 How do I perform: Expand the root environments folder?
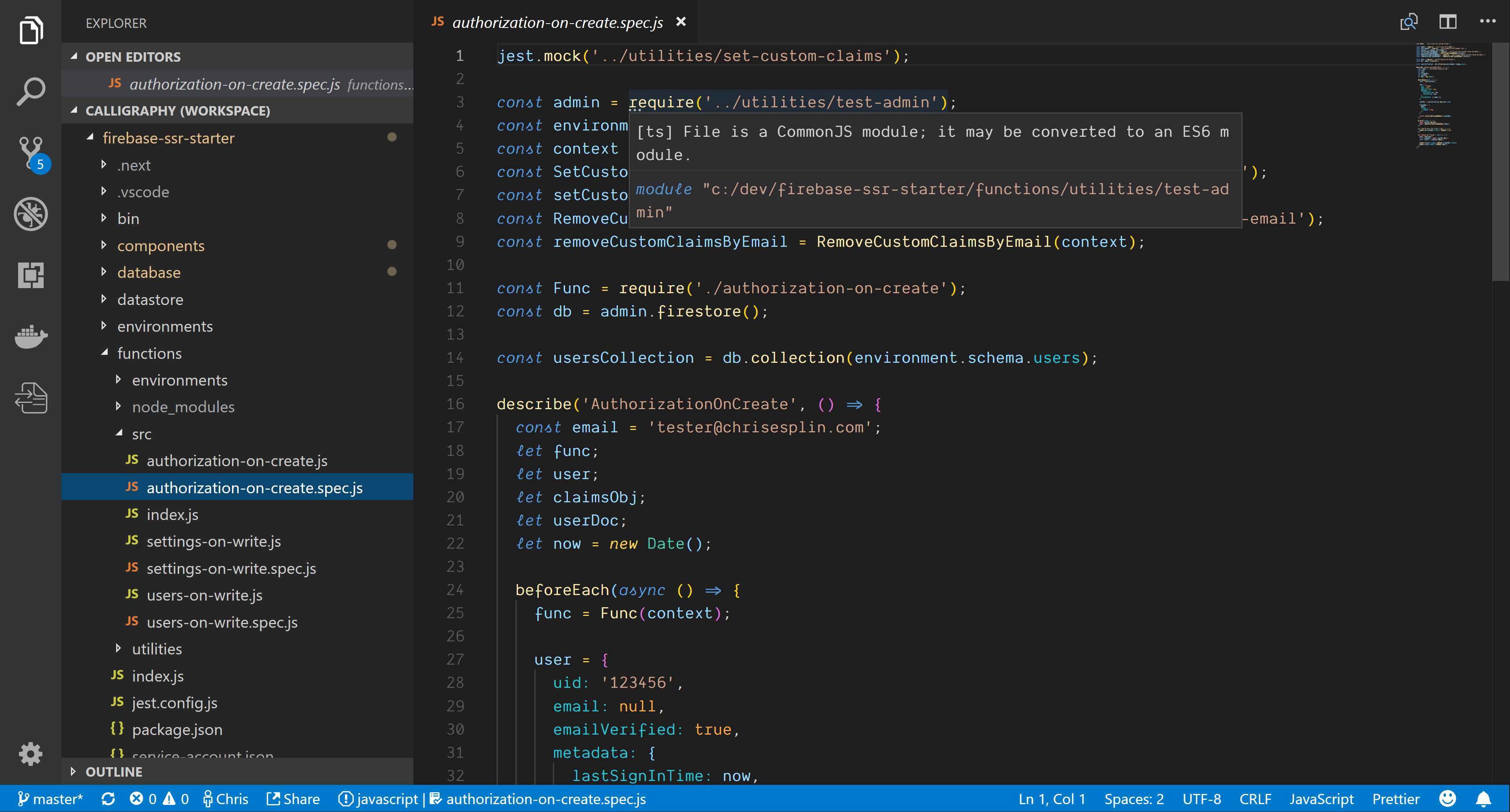[x=237, y=326]
